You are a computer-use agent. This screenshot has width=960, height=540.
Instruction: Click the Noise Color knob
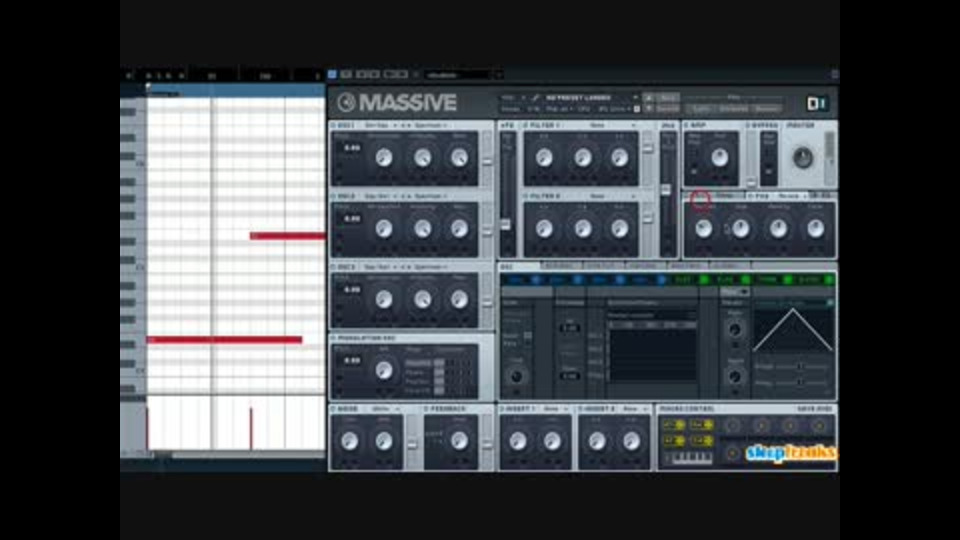click(x=350, y=441)
